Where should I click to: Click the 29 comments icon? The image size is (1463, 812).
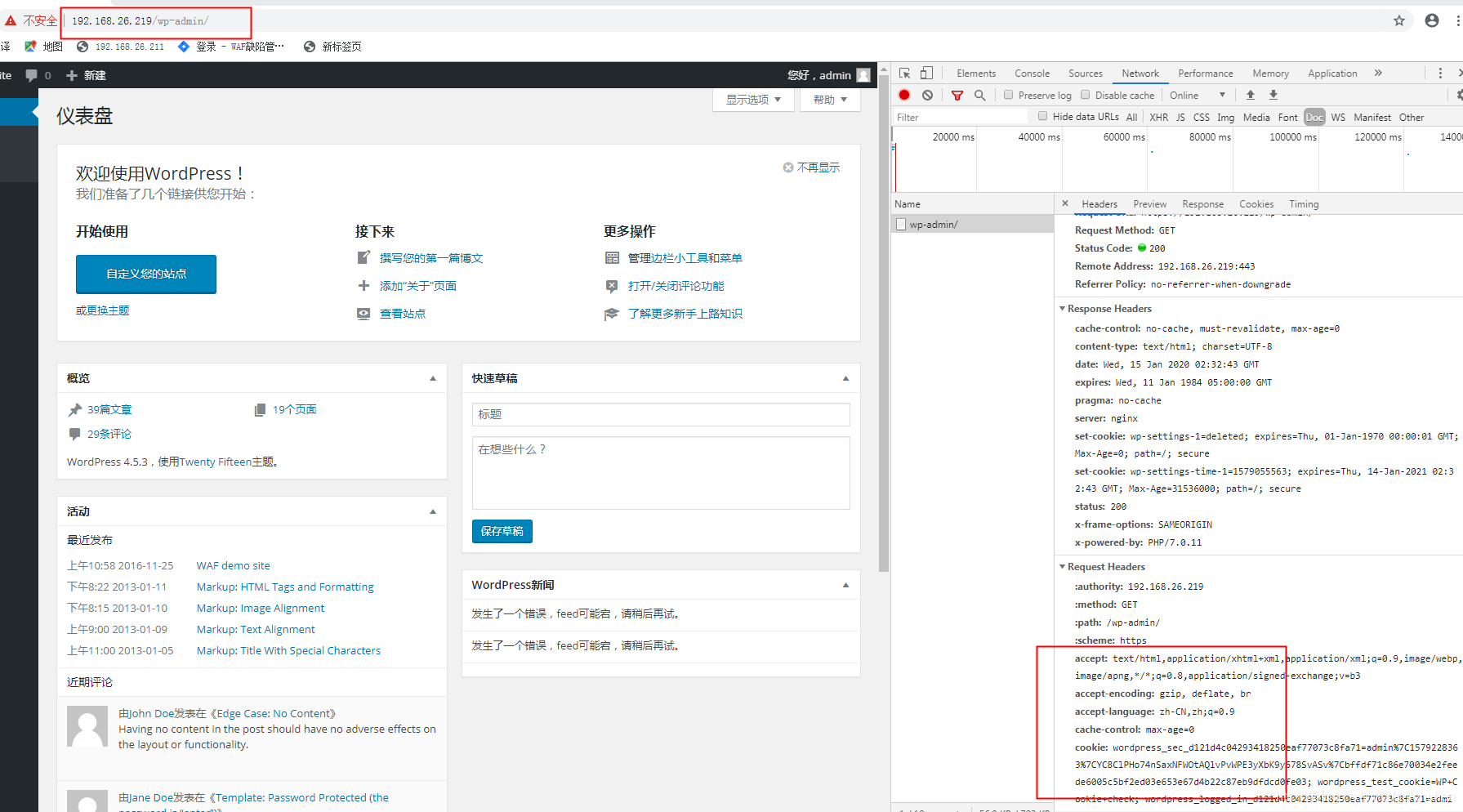75,435
